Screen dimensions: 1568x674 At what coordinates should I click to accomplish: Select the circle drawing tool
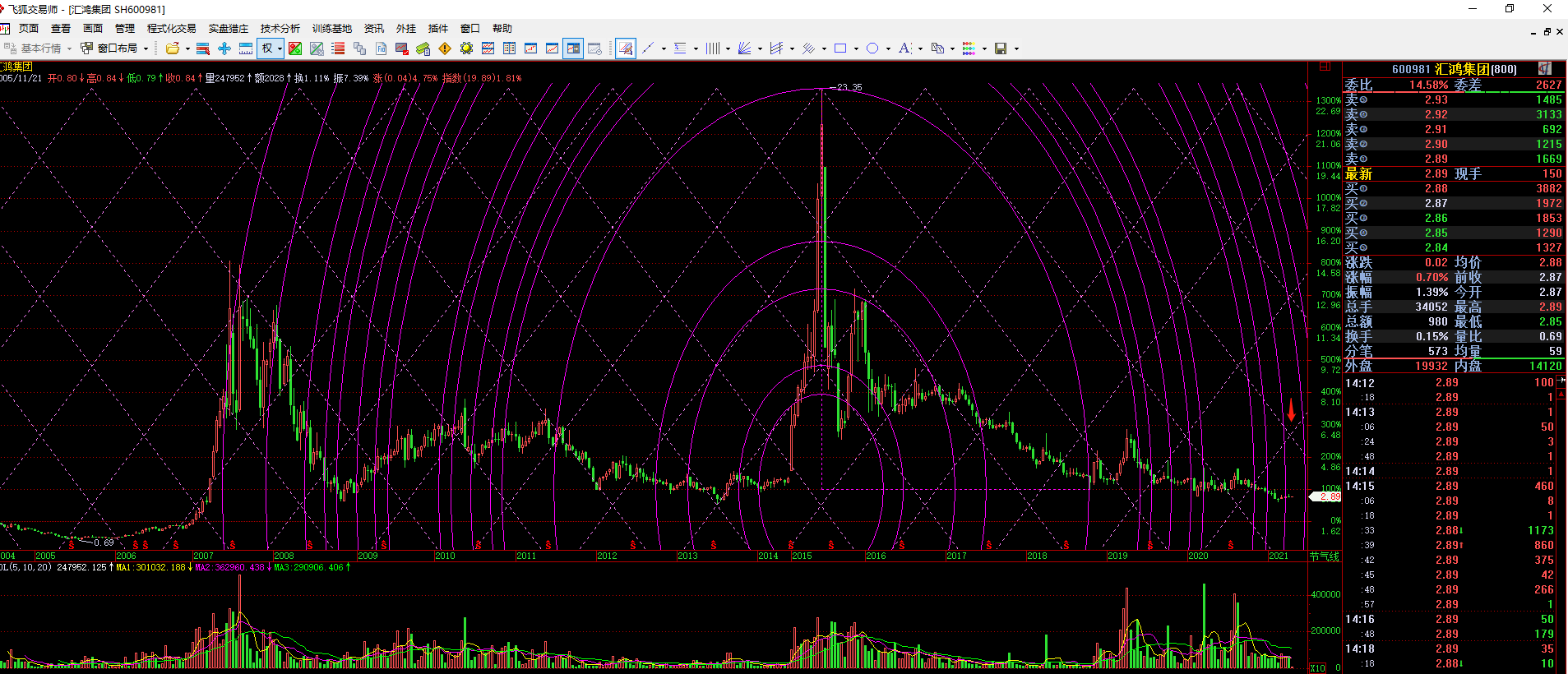pyautogui.click(x=872, y=48)
